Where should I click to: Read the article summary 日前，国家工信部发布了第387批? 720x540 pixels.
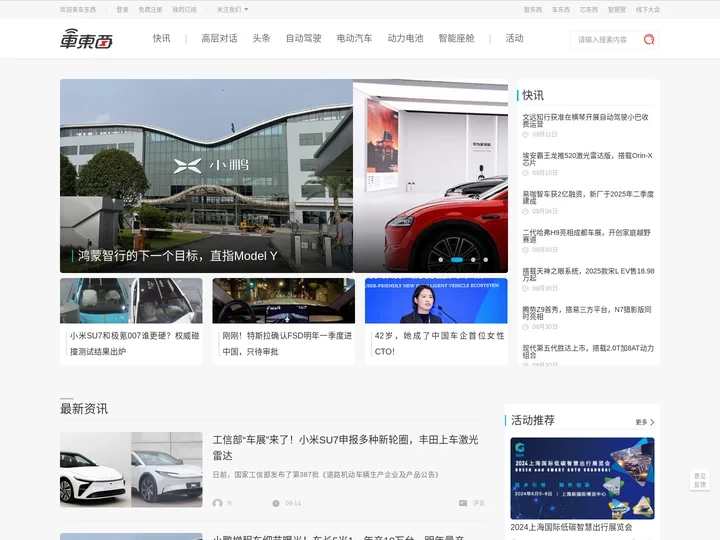326,474
